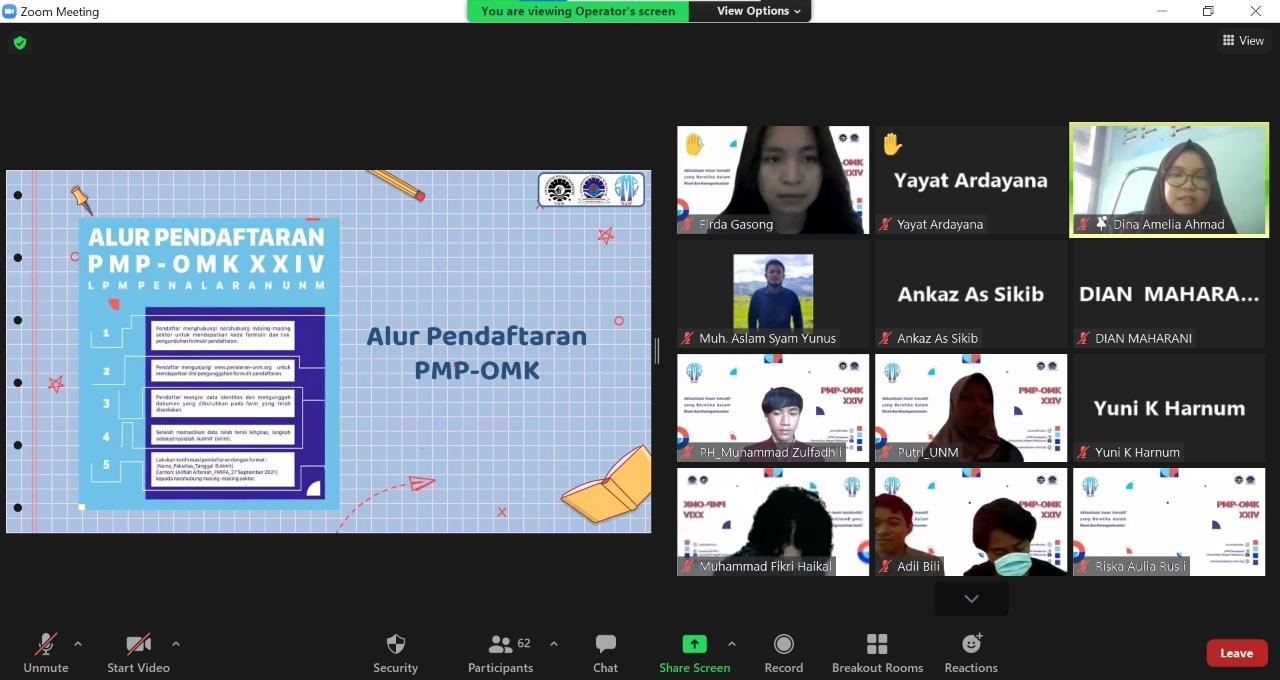Click the green encryption shield icon
Viewport: 1280px width, 680px height.
pyautogui.click(x=20, y=43)
